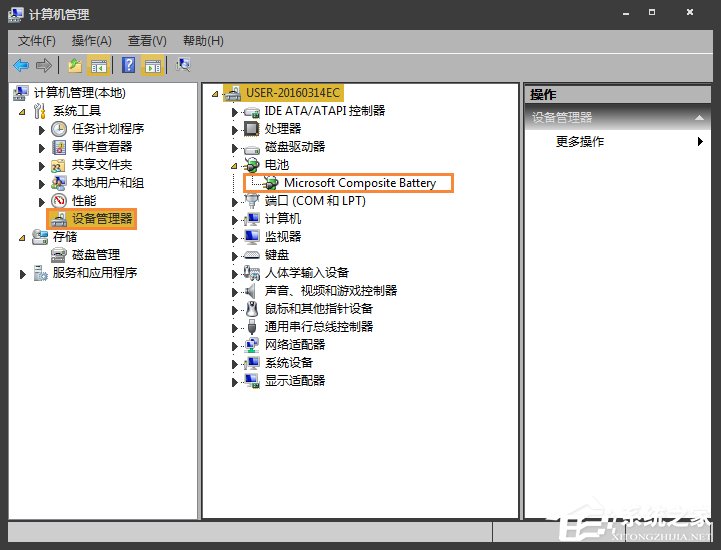This screenshot has height=550, width=721.
Task: Select 键盘 device category
Action: tap(277, 254)
